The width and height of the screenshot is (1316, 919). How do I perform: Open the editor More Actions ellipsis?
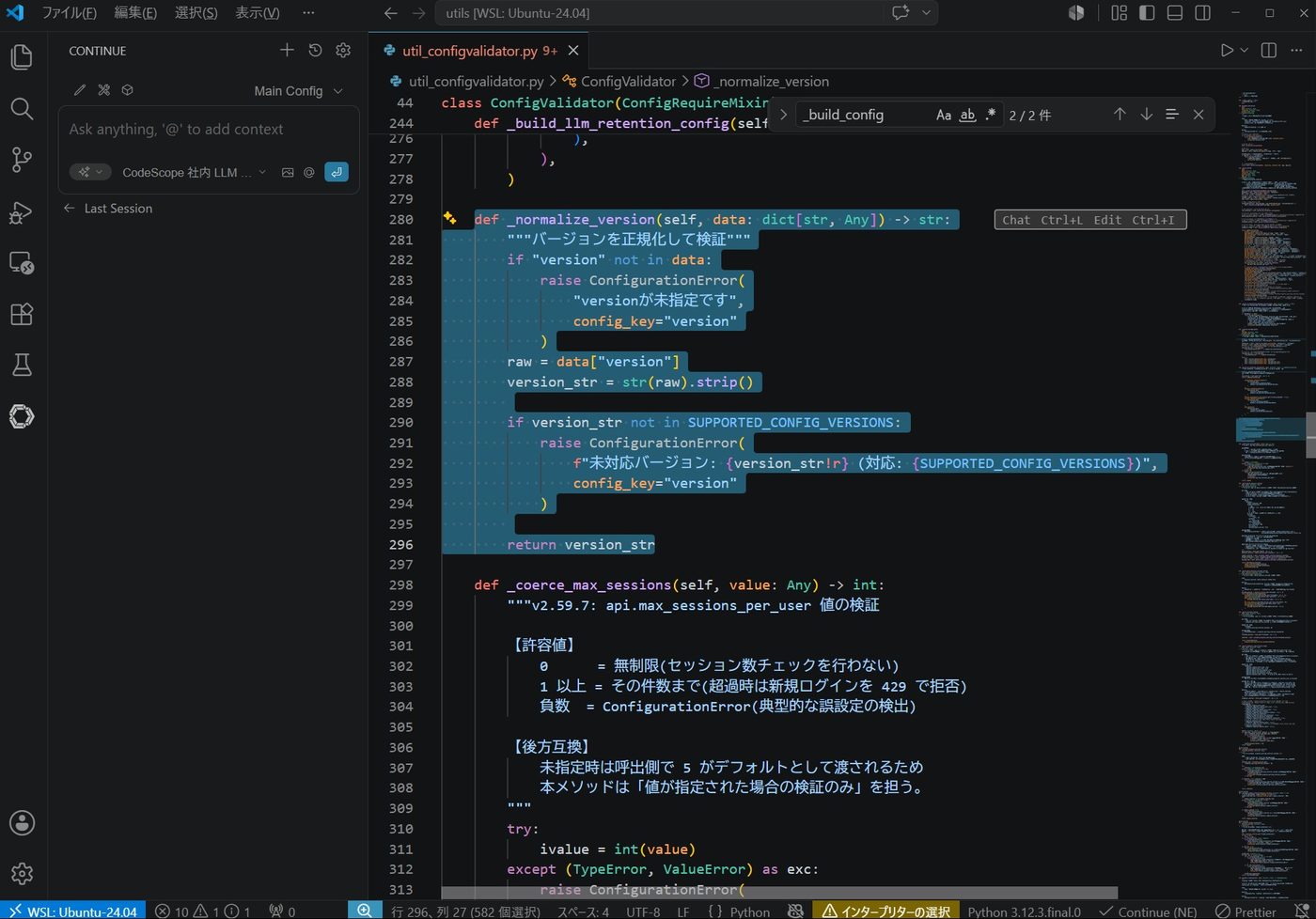click(x=1296, y=50)
